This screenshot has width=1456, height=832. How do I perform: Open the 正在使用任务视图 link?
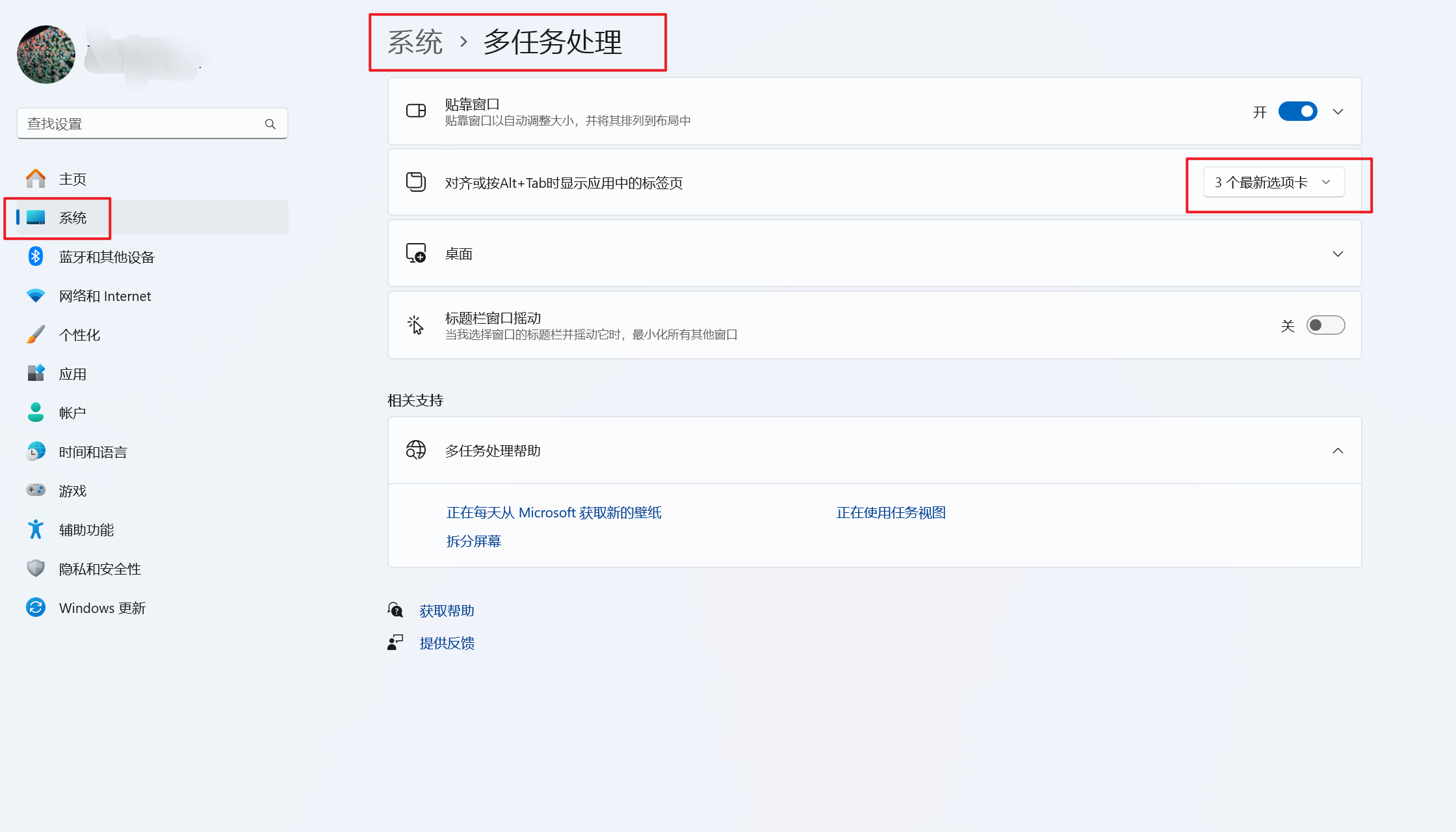point(890,513)
